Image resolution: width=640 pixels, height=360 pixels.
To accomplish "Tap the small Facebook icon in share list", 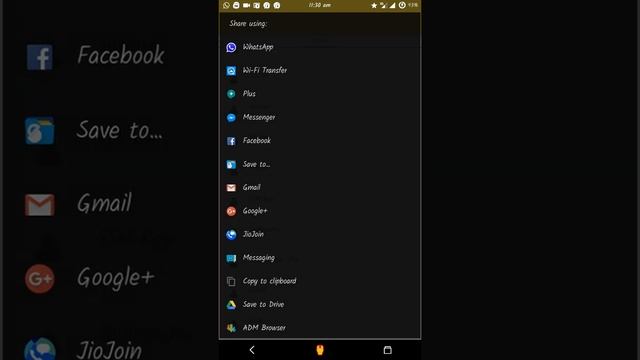I will click(231, 141).
